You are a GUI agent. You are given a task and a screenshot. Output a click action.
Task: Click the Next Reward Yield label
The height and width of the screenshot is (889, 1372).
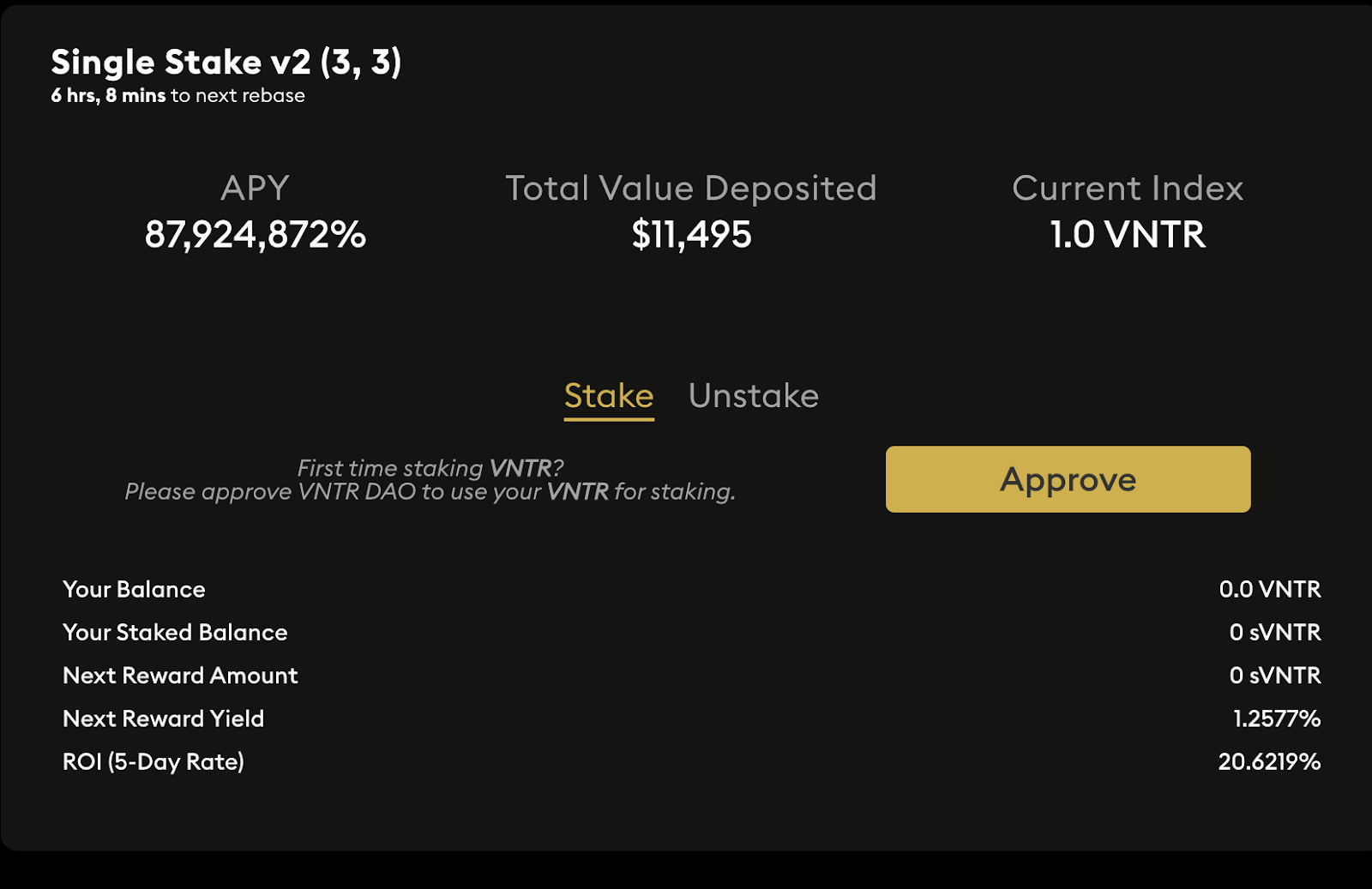click(163, 718)
